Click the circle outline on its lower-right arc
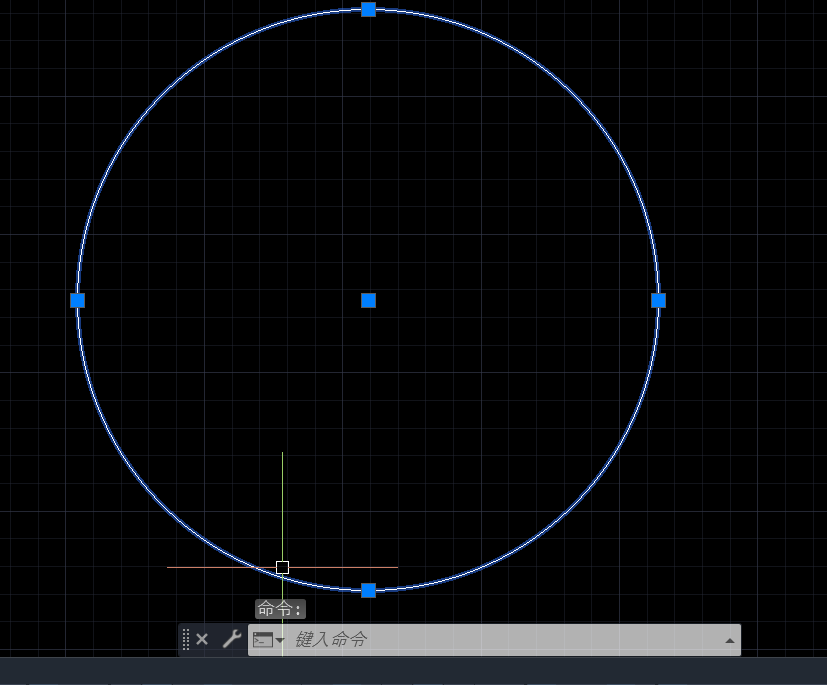827x685 pixels. click(x=573, y=505)
